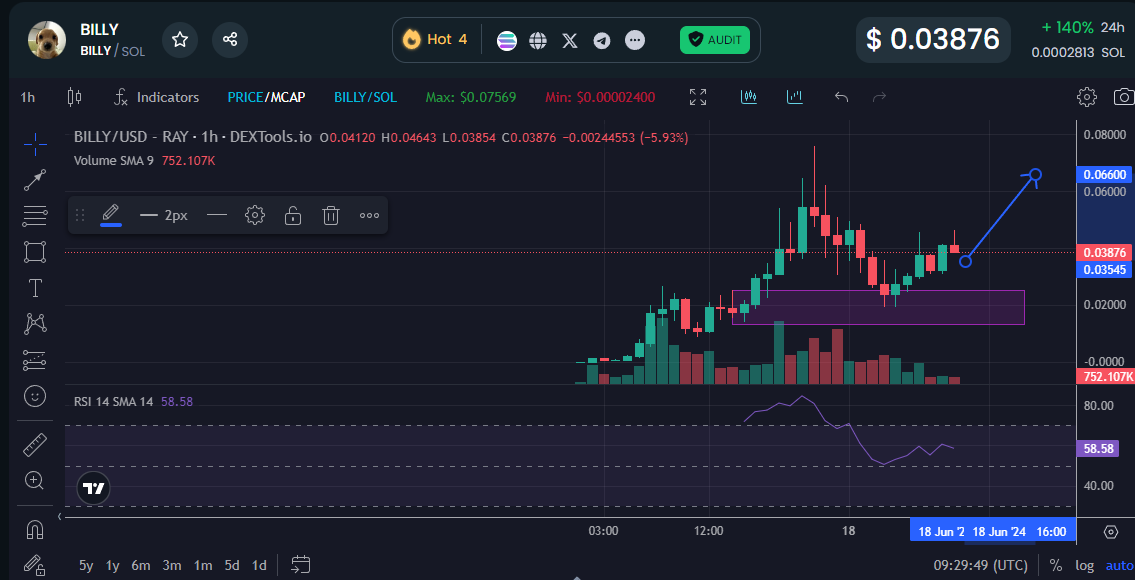
Task: Open the emoji icons tool
Action: (x=35, y=395)
